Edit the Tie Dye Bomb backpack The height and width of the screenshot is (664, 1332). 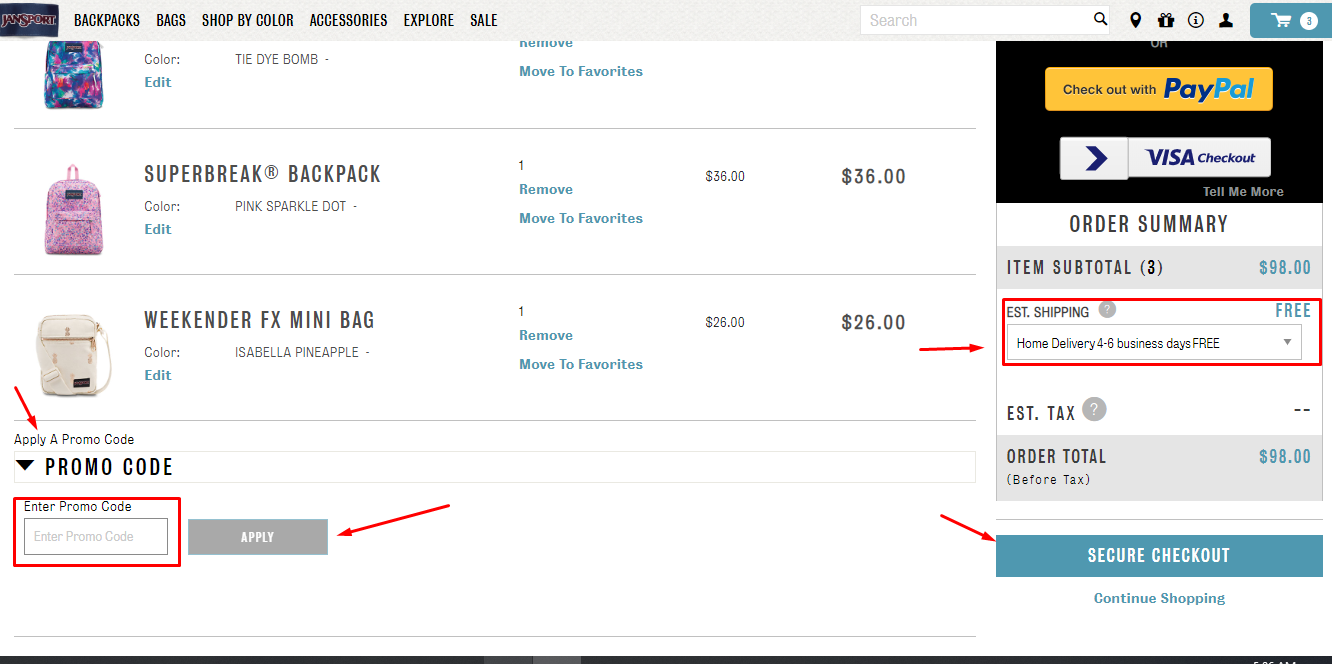coord(158,82)
